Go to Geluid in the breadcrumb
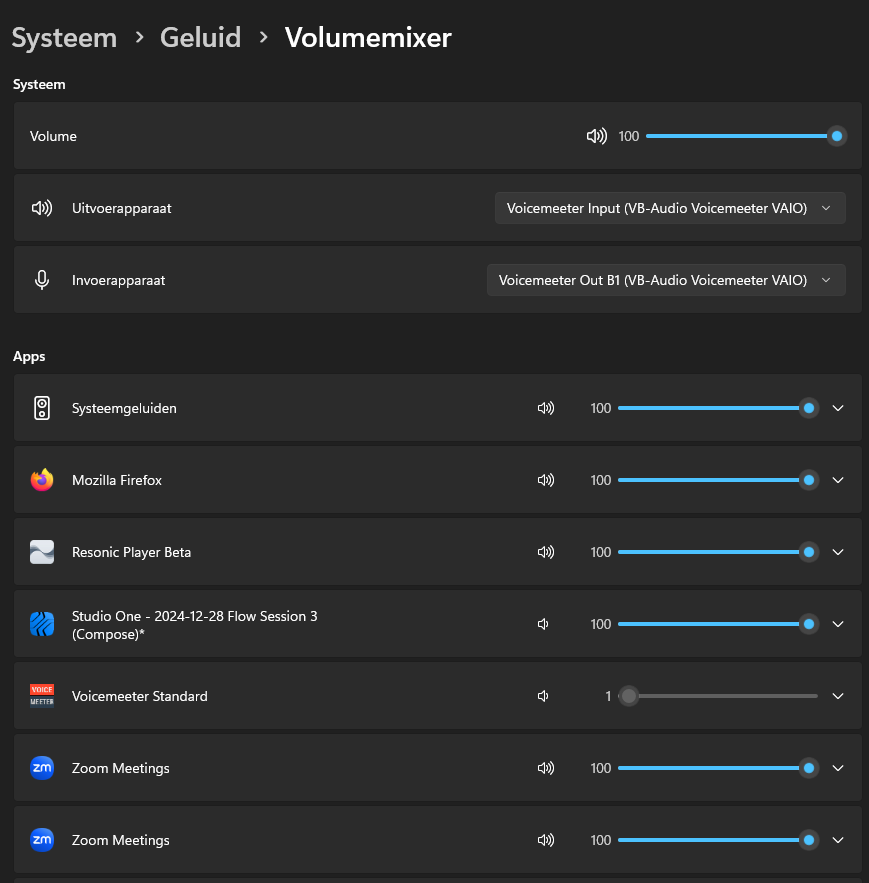Image resolution: width=869 pixels, height=883 pixels. [200, 38]
